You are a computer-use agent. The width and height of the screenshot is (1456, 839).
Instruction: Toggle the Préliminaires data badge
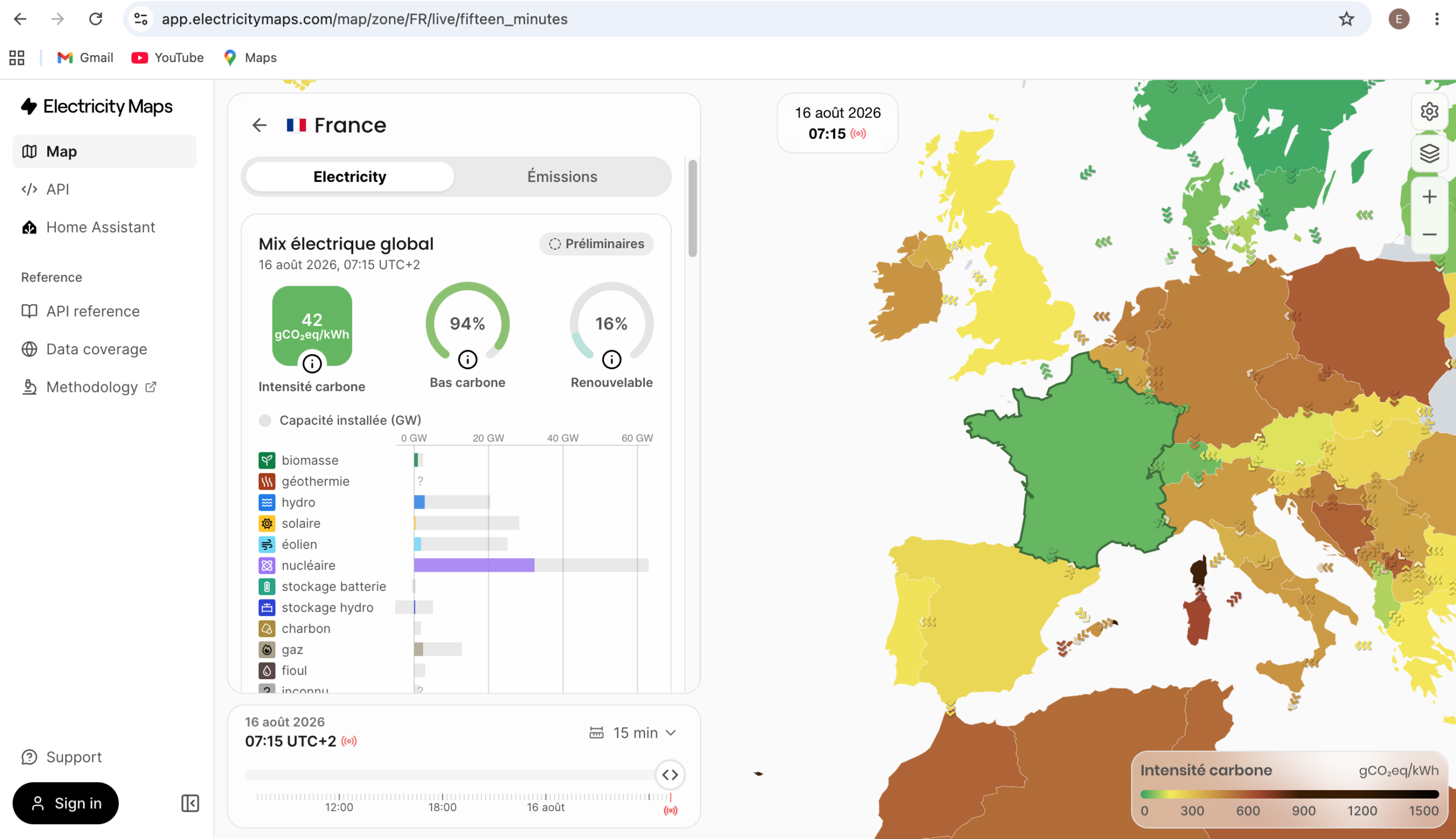[x=597, y=244]
